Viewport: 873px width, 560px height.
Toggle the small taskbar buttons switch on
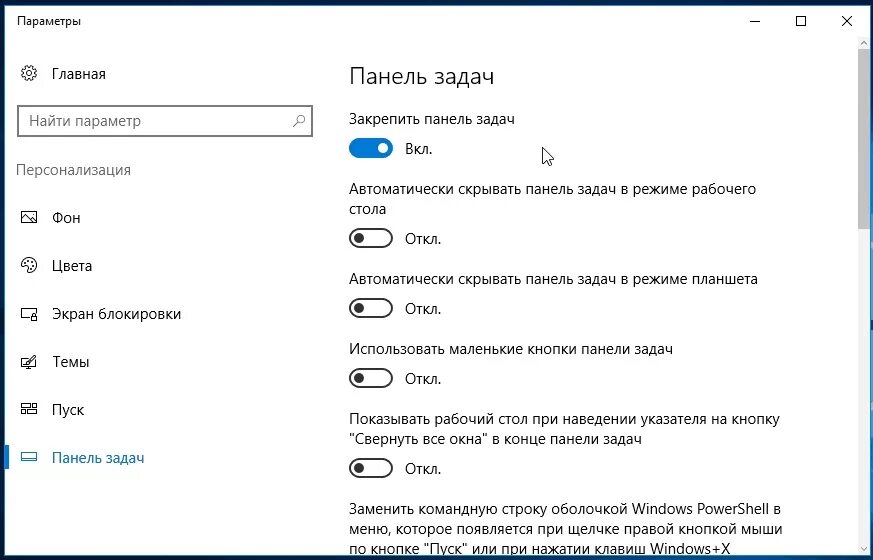click(x=371, y=379)
